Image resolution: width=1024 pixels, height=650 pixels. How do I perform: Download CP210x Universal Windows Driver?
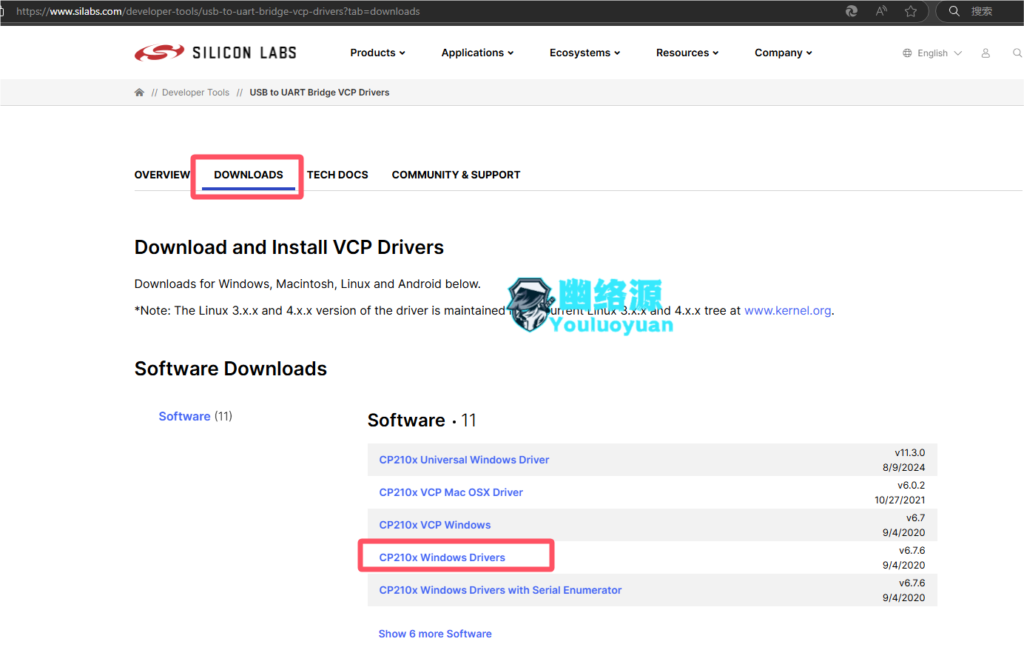coord(464,459)
